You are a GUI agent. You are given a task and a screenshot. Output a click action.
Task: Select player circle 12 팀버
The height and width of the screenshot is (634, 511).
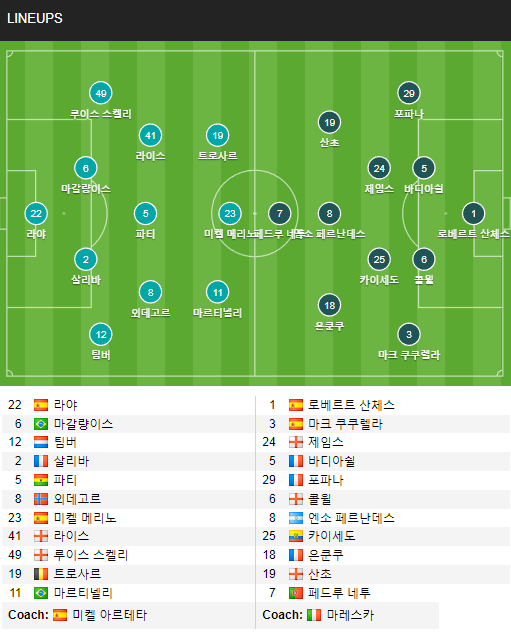point(101,334)
